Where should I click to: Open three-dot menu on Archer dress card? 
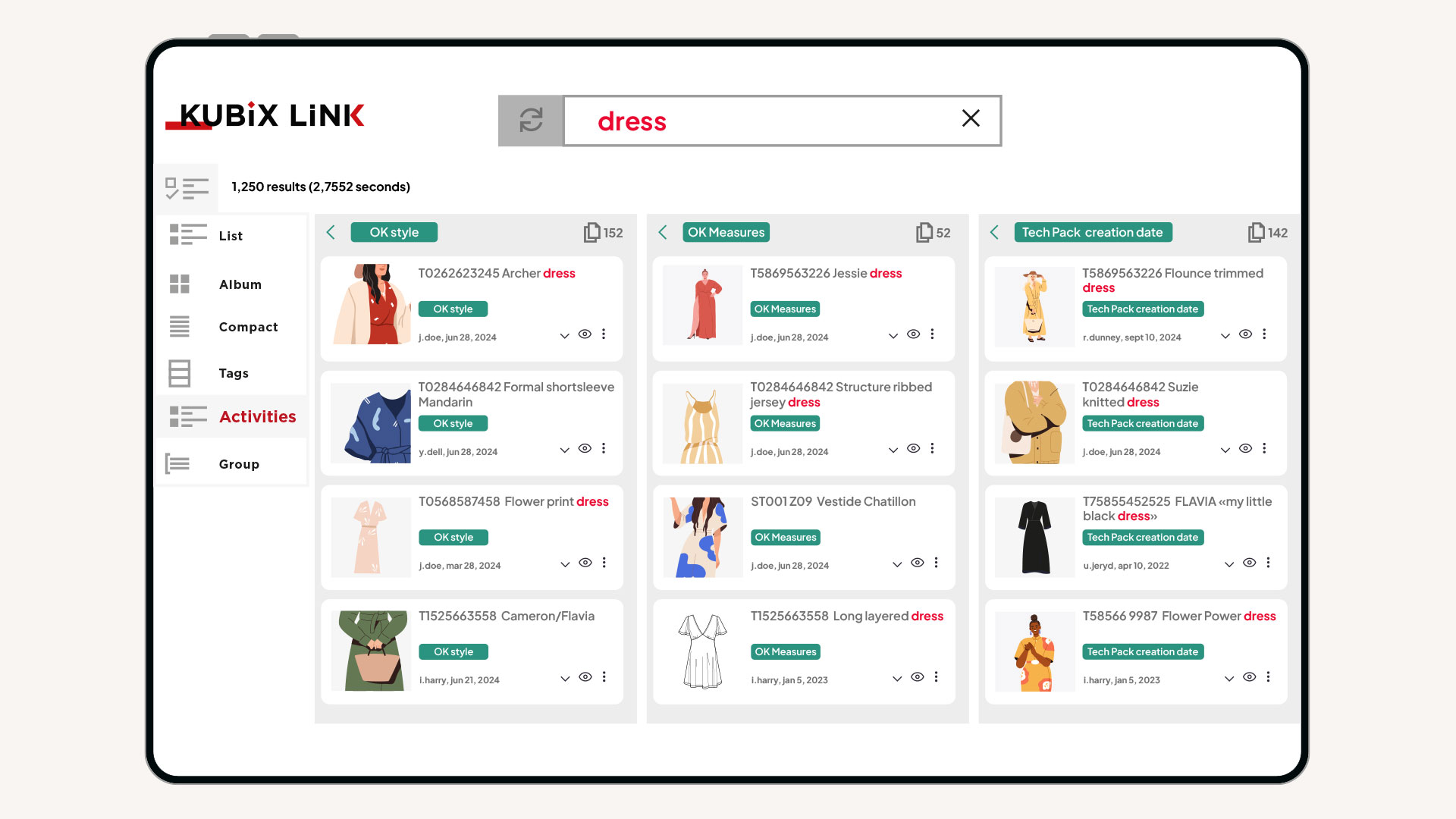[604, 334]
